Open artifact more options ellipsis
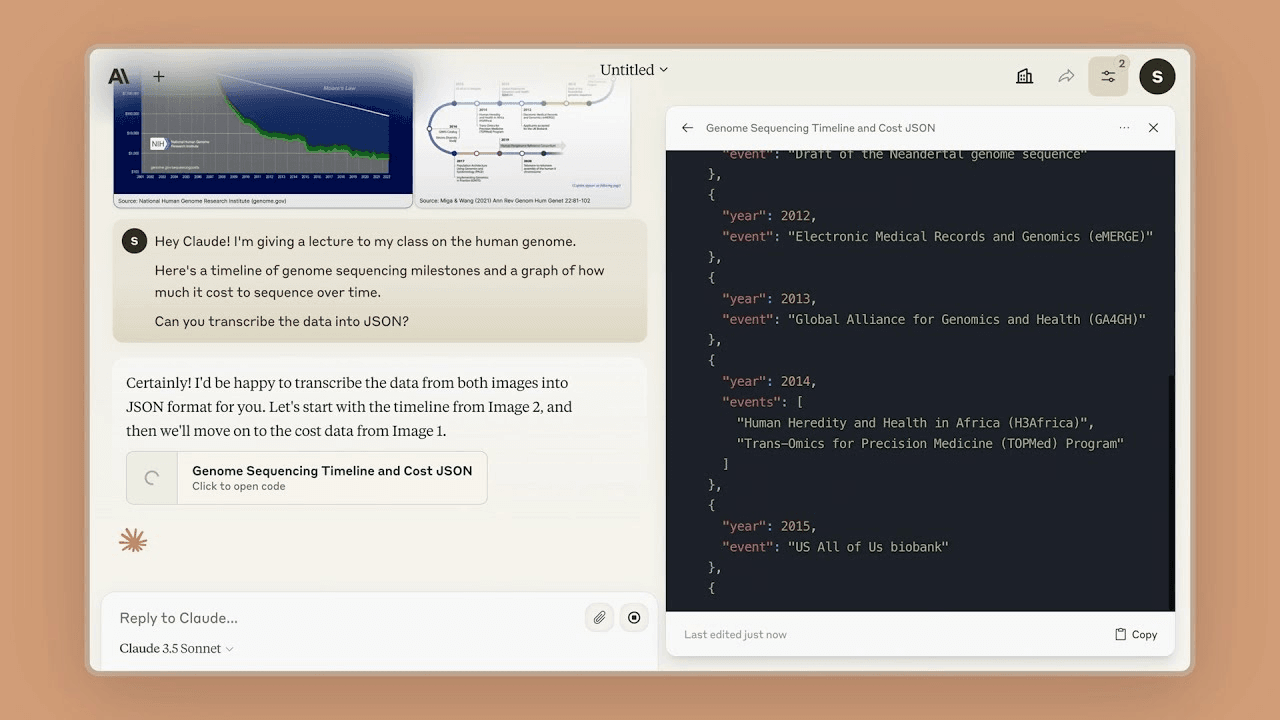1280x720 pixels. 1124,128
